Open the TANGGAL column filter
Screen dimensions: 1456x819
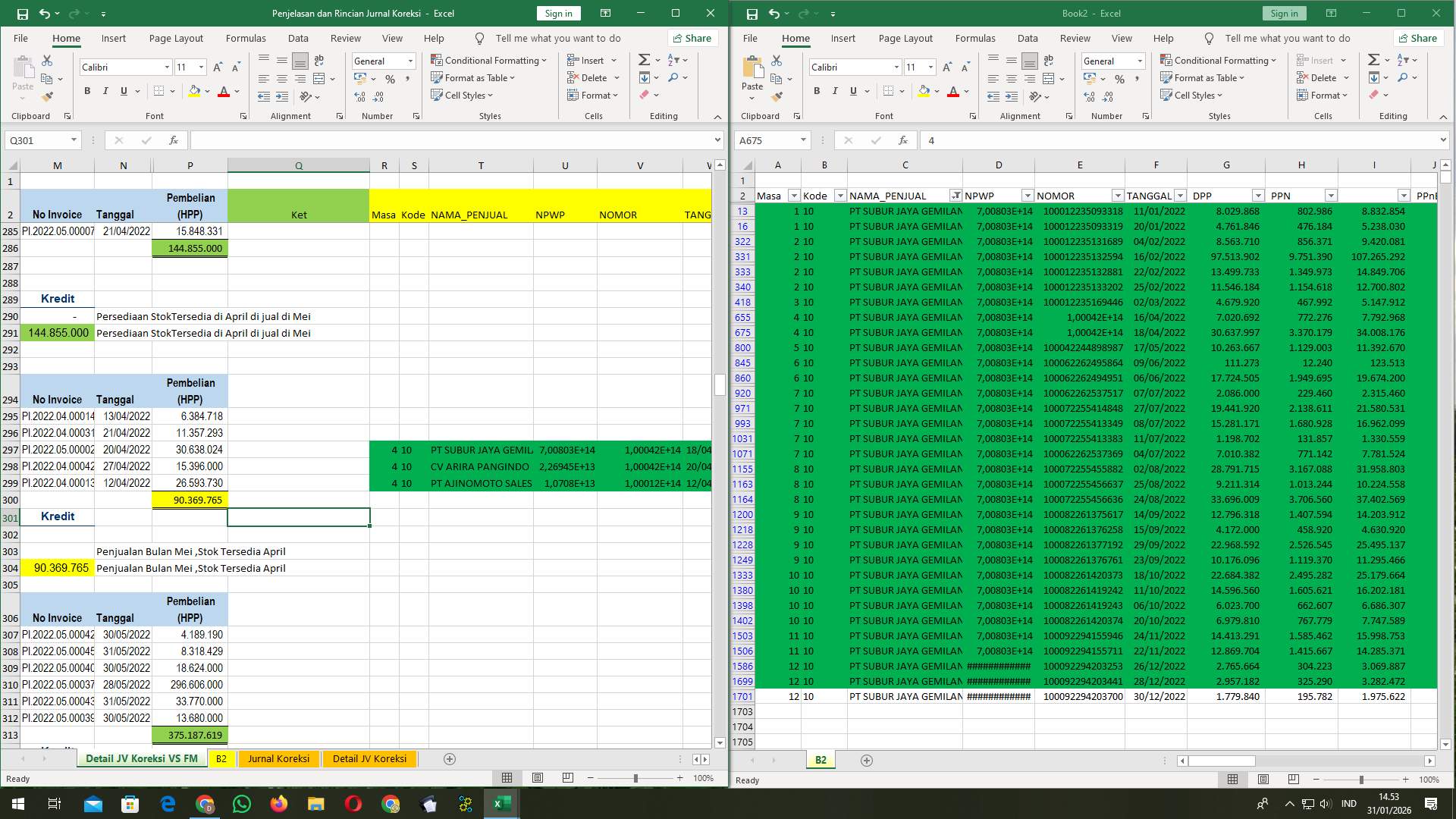pos(1180,195)
